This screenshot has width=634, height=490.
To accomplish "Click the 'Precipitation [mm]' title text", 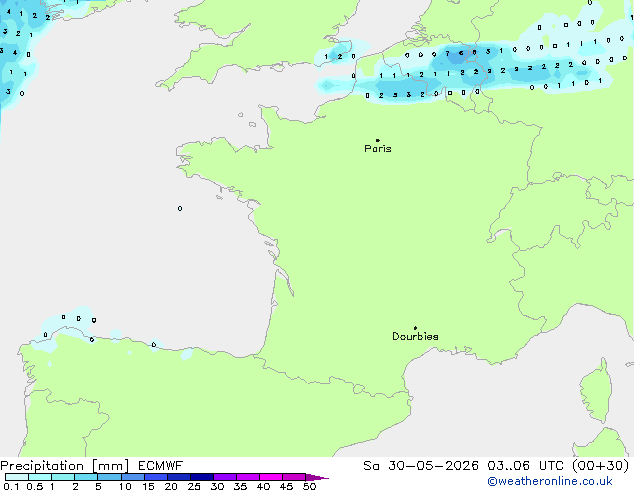I will [x=65, y=466].
